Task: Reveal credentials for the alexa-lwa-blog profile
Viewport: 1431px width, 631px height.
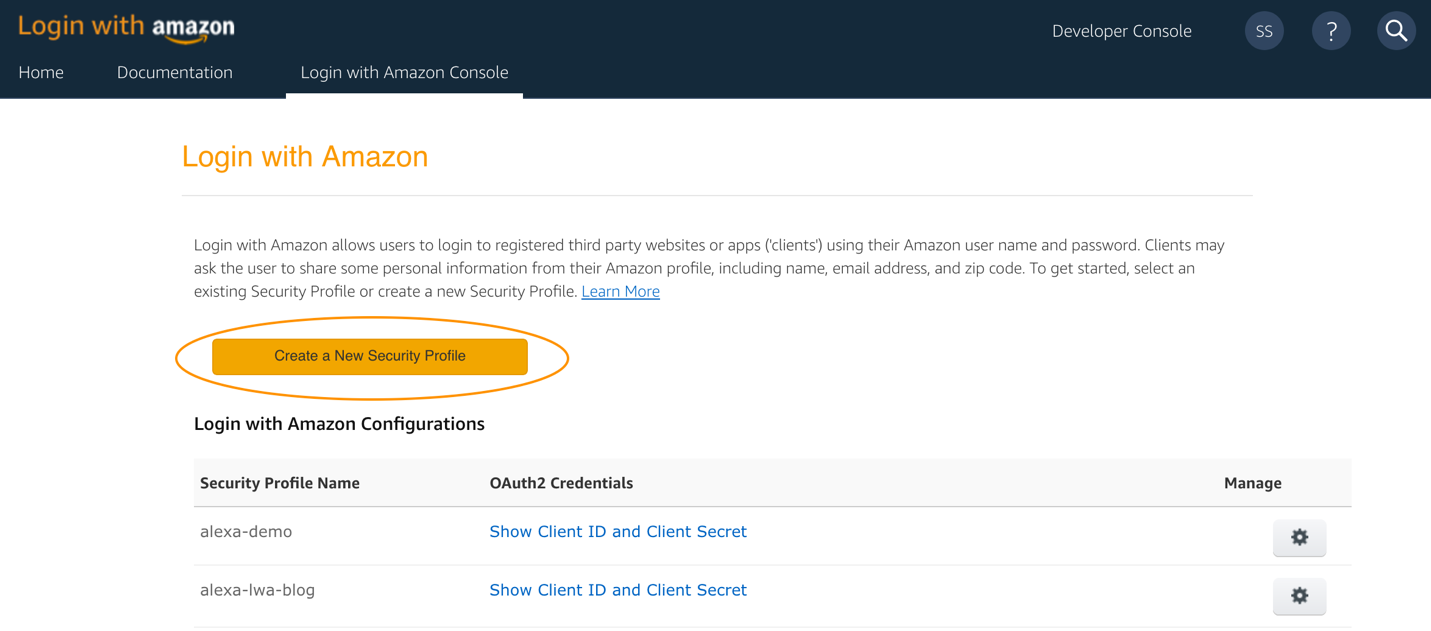Action: point(617,589)
